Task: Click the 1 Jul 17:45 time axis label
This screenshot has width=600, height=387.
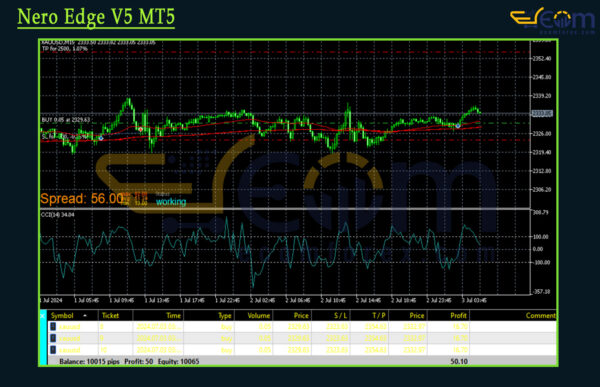Action: click(192, 300)
